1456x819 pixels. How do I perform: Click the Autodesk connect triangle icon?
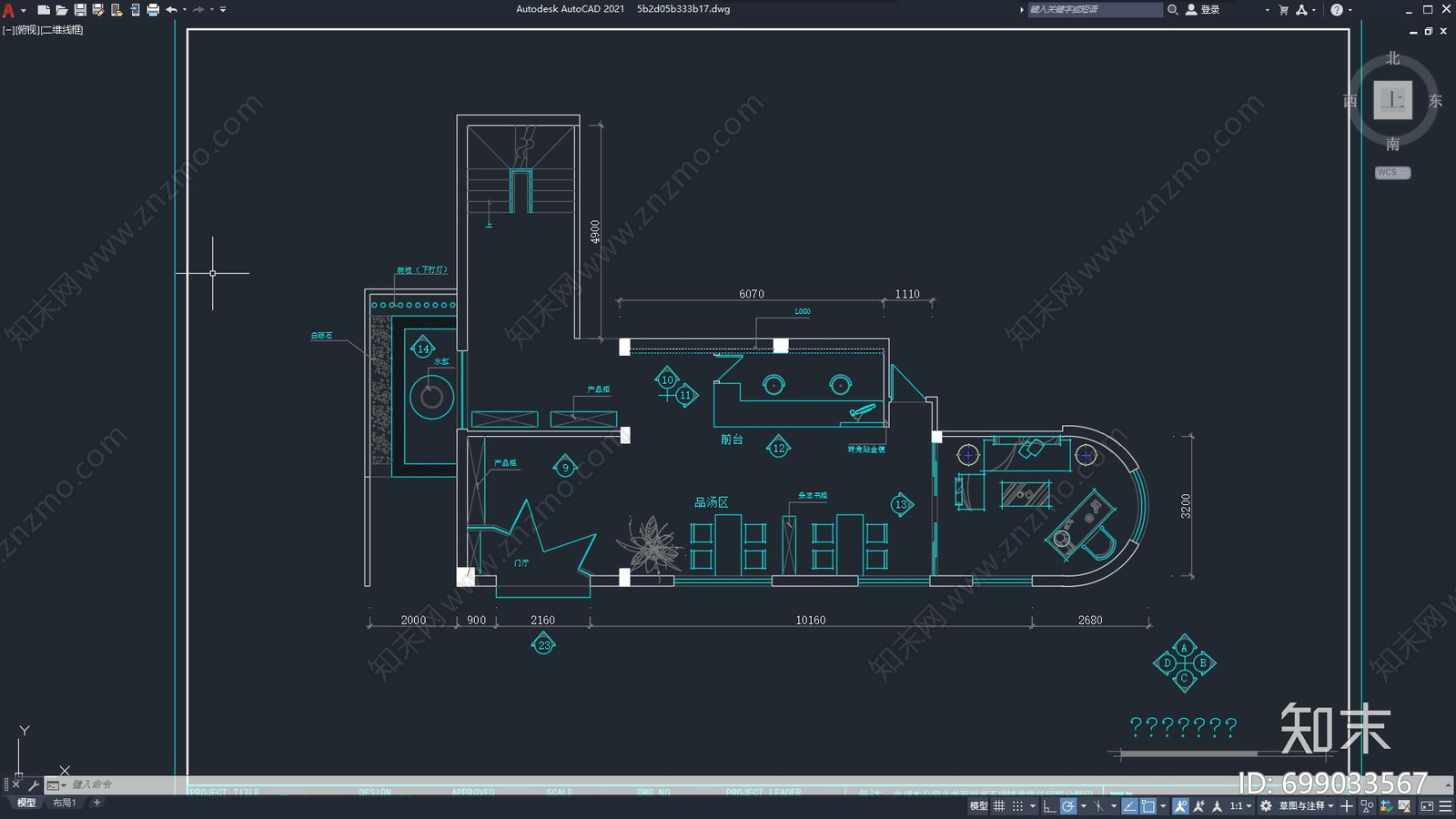[x=1301, y=10]
